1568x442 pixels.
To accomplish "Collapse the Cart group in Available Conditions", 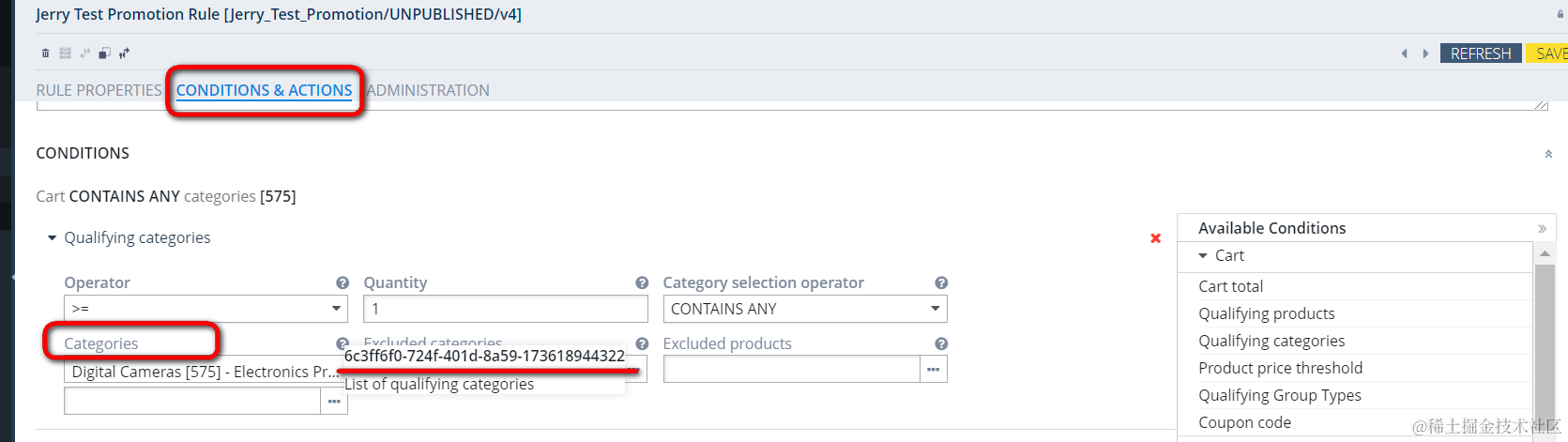I will pos(1203,255).
